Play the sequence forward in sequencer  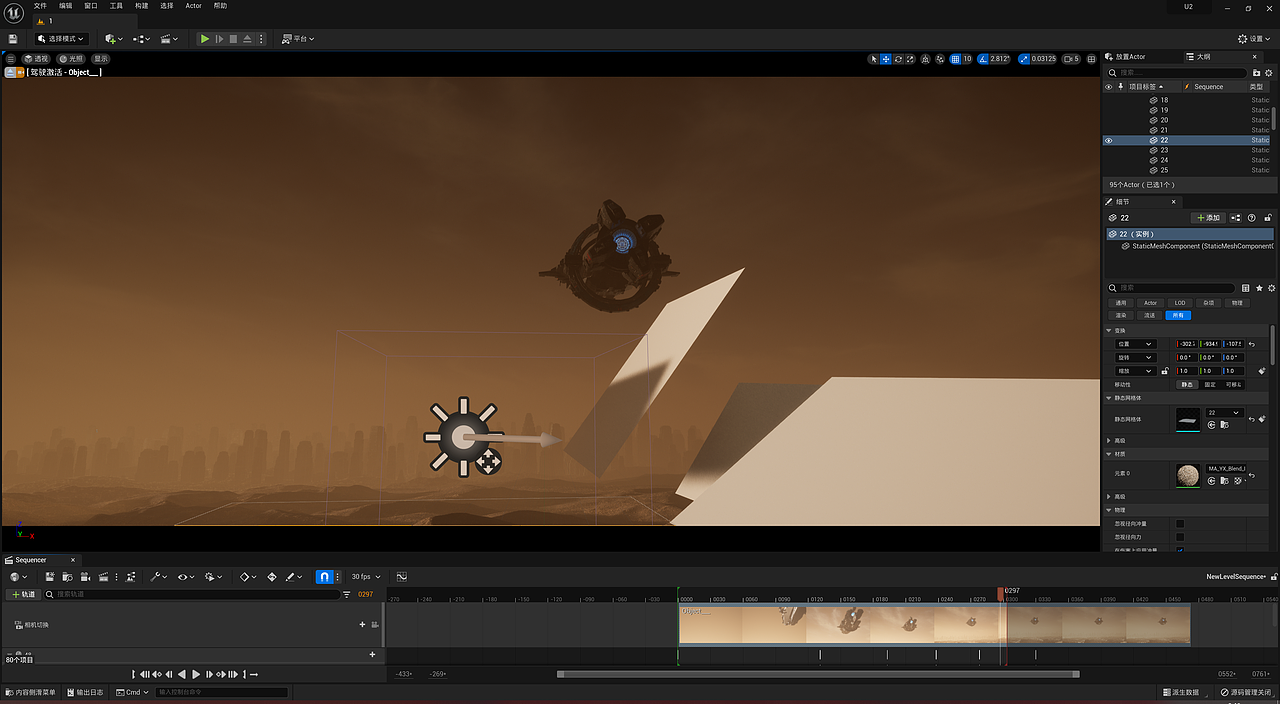coord(196,675)
